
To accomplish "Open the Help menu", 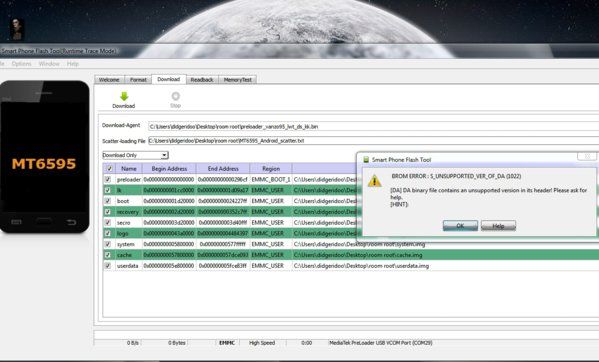I will (73, 64).
